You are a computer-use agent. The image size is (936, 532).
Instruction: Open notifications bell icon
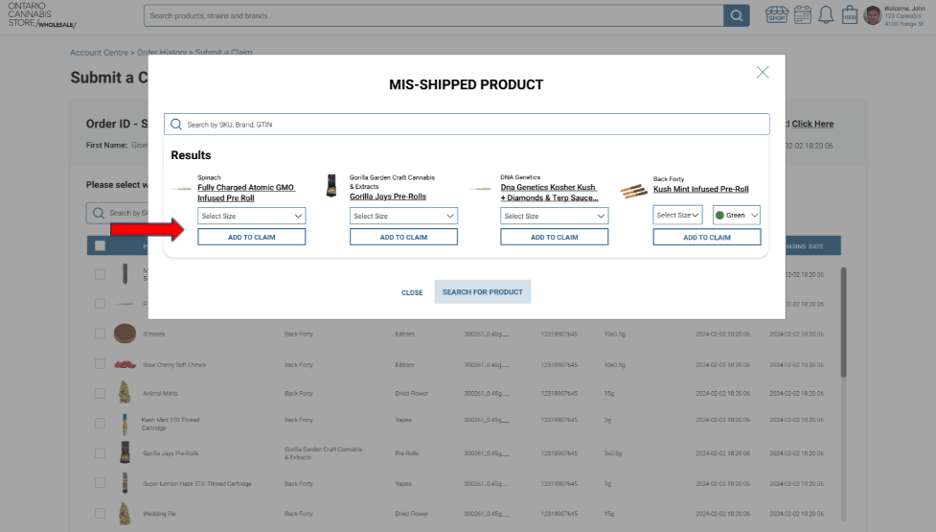826,15
